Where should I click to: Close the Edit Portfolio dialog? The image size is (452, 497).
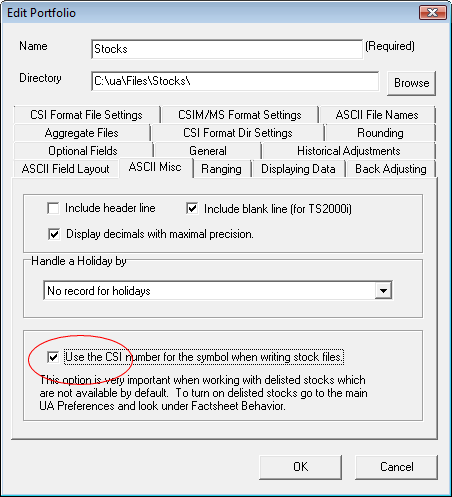coord(433,13)
